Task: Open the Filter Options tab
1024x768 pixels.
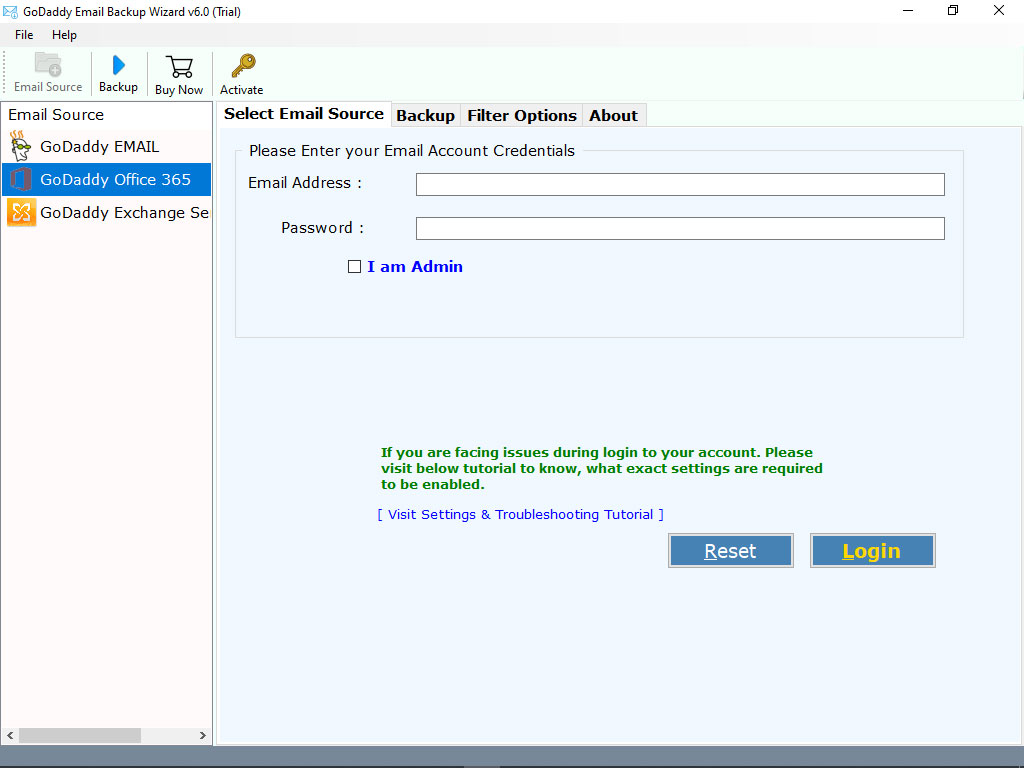Action: (522, 116)
